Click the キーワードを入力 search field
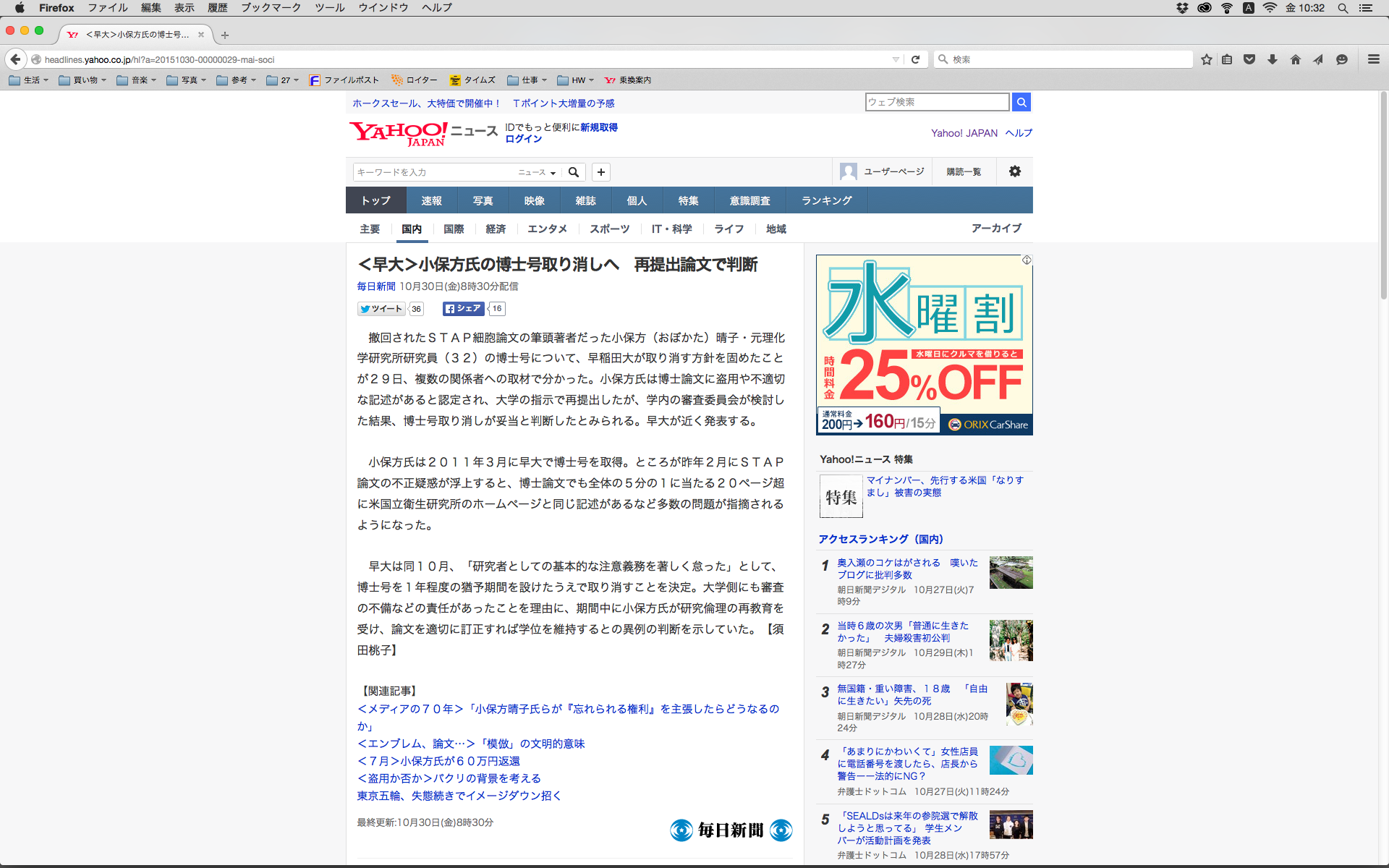The image size is (1389, 868). (433, 172)
